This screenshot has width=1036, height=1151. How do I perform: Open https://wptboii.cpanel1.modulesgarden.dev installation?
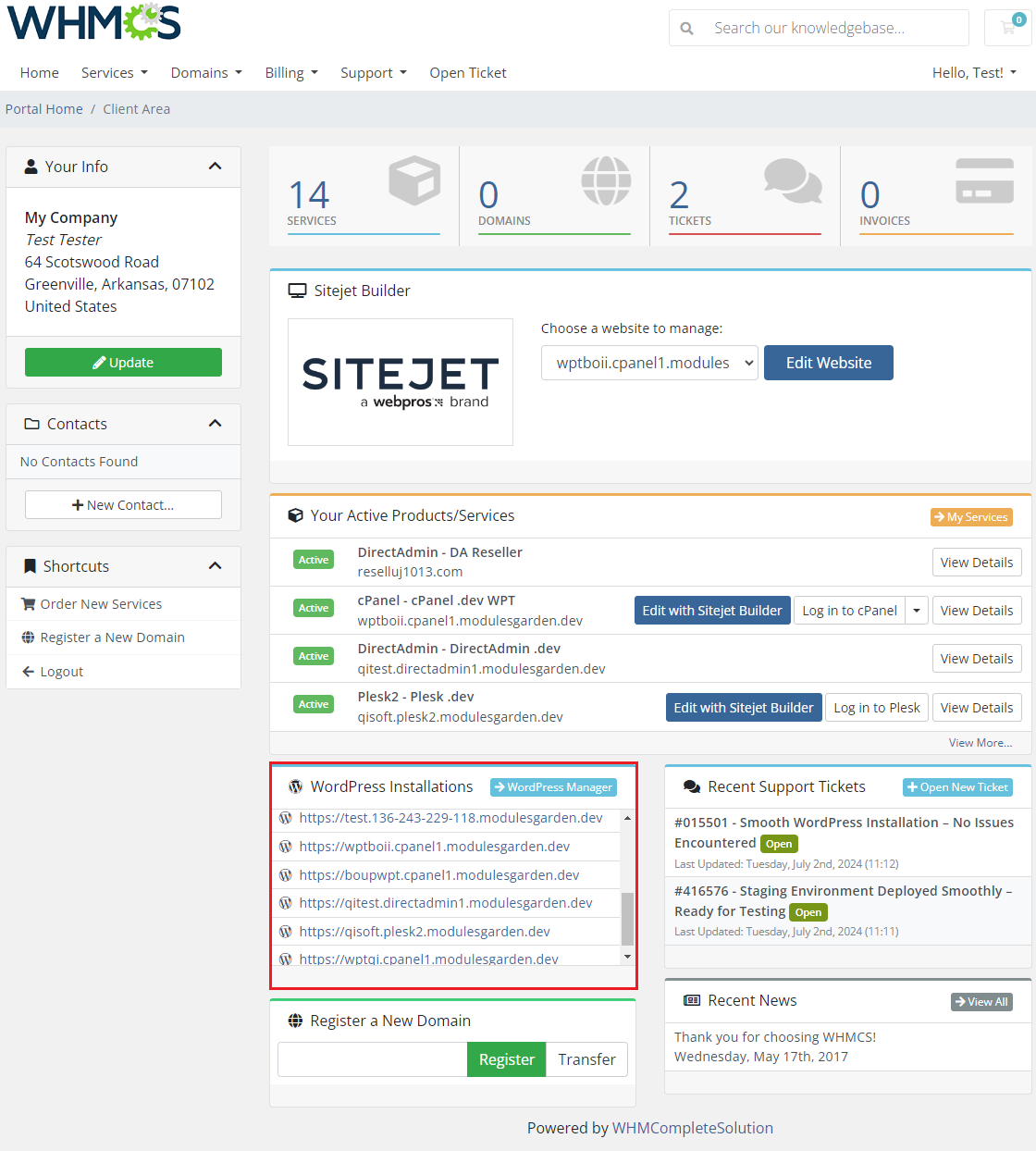click(435, 847)
